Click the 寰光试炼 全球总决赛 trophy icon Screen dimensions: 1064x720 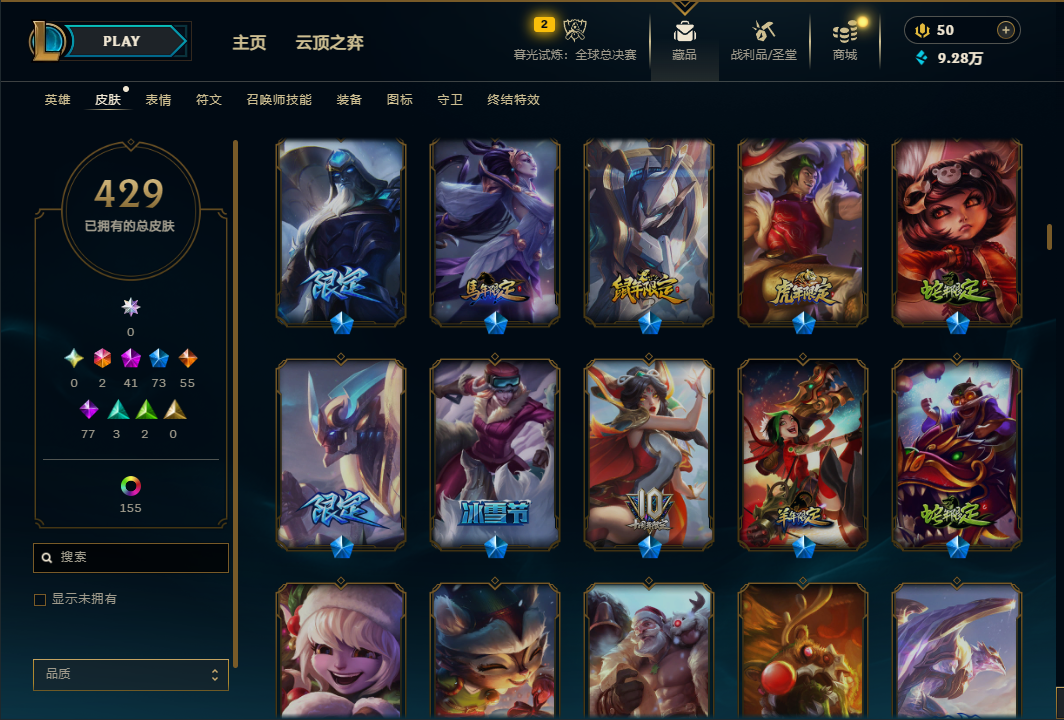[575, 30]
